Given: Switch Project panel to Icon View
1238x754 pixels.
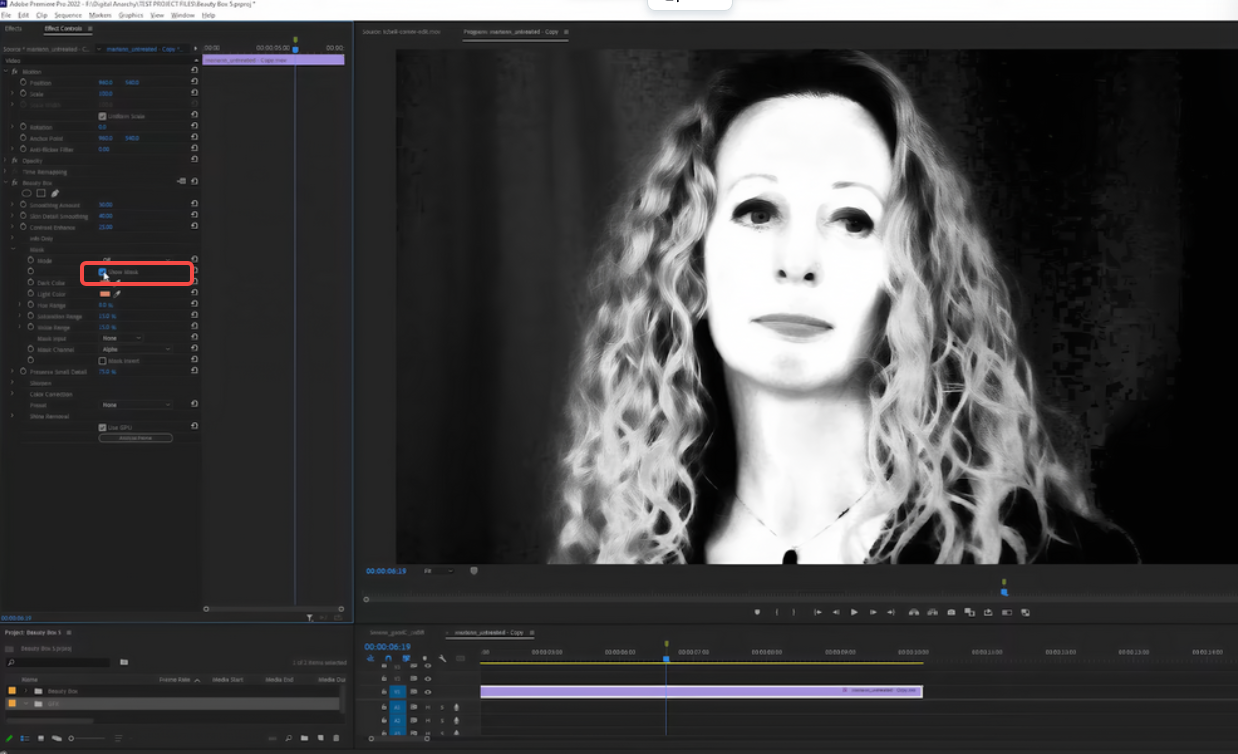Looking at the screenshot, I should click(x=41, y=738).
